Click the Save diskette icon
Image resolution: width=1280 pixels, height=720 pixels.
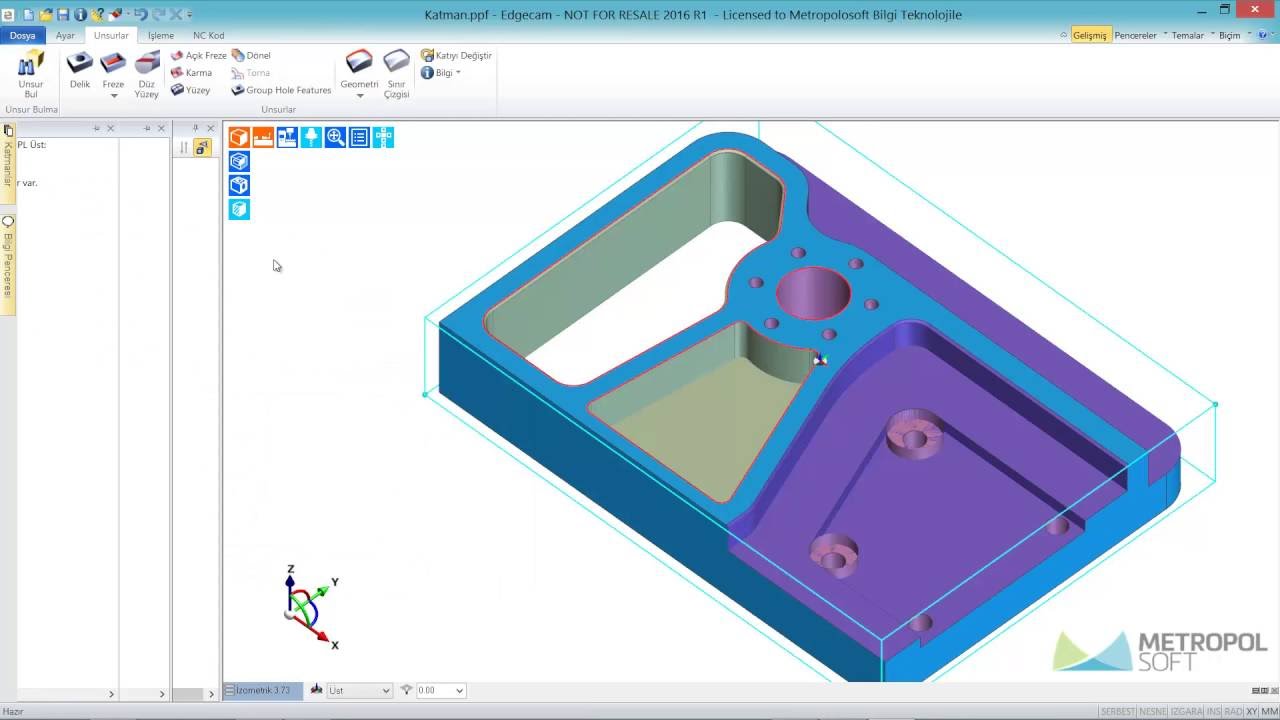(63, 14)
